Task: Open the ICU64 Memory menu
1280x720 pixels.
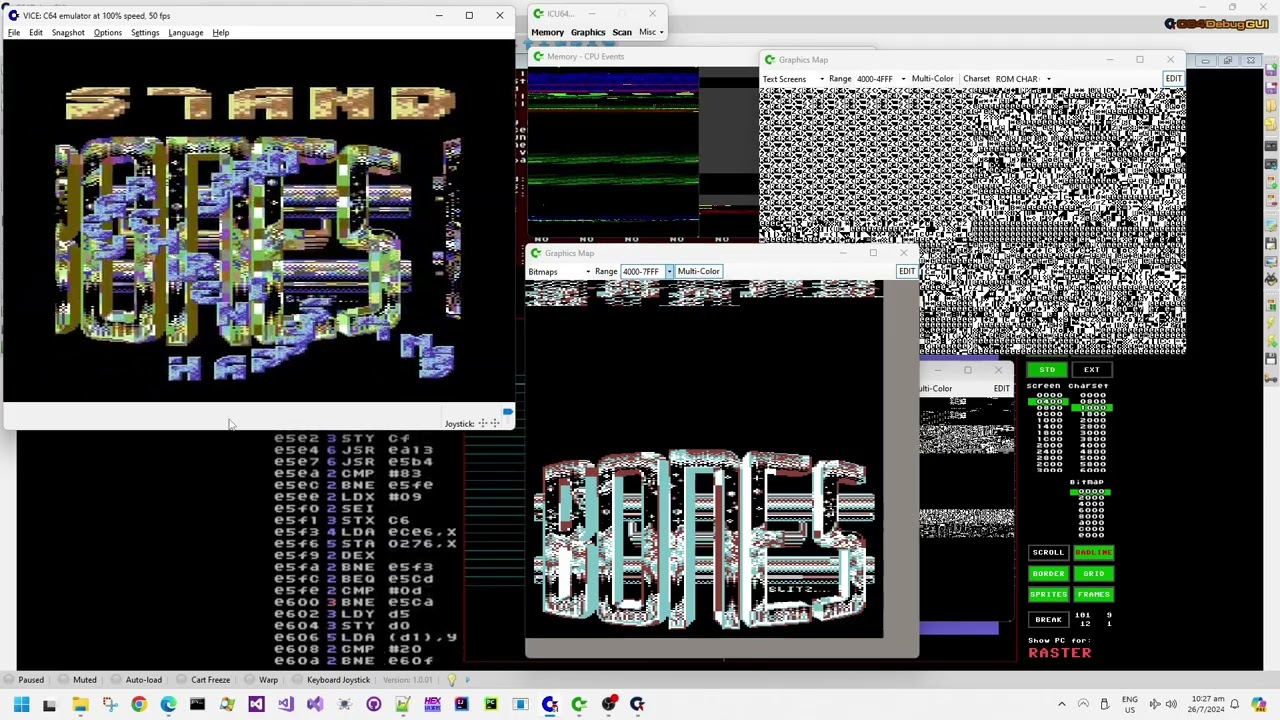Action: [547, 32]
